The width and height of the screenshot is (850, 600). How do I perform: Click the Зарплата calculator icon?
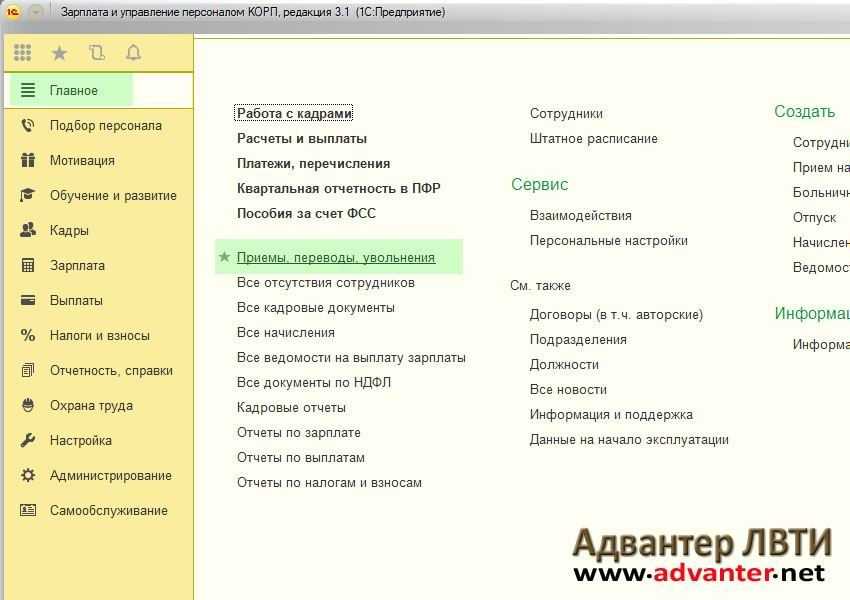pos(28,265)
